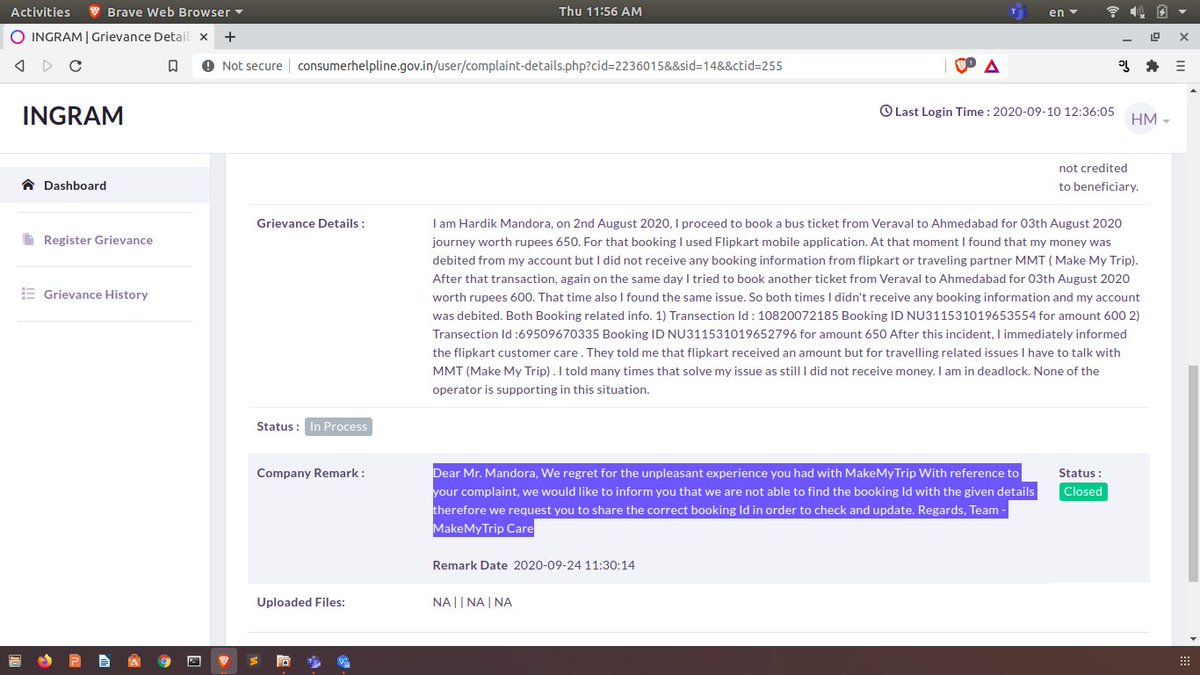
Task: Go forward with the forward arrow
Action: tap(47, 66)
